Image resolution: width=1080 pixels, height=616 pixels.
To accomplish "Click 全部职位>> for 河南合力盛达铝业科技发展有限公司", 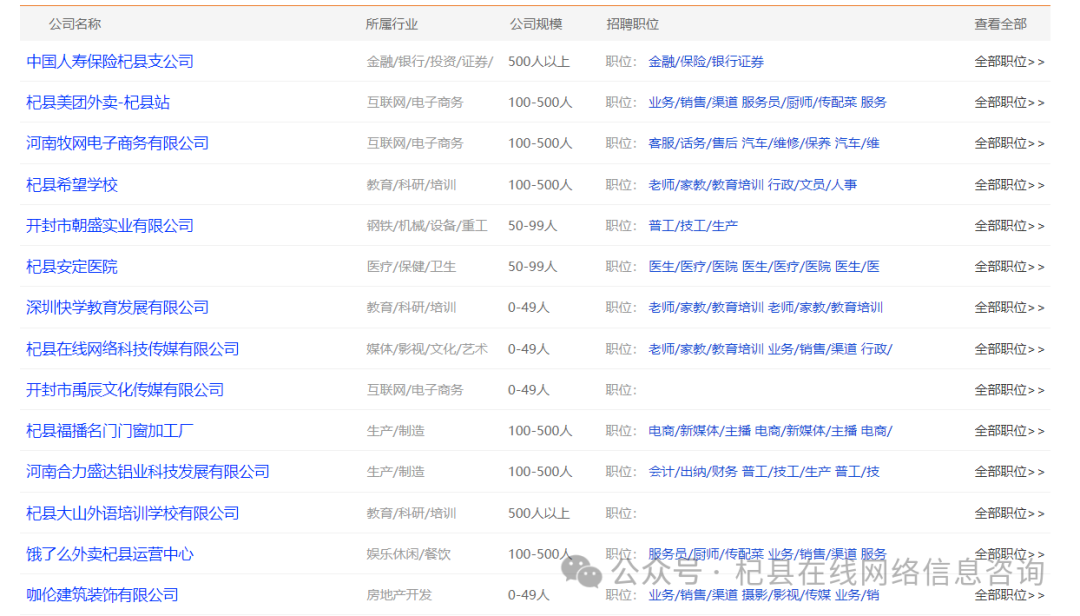I will click(x=1009, y=472).
